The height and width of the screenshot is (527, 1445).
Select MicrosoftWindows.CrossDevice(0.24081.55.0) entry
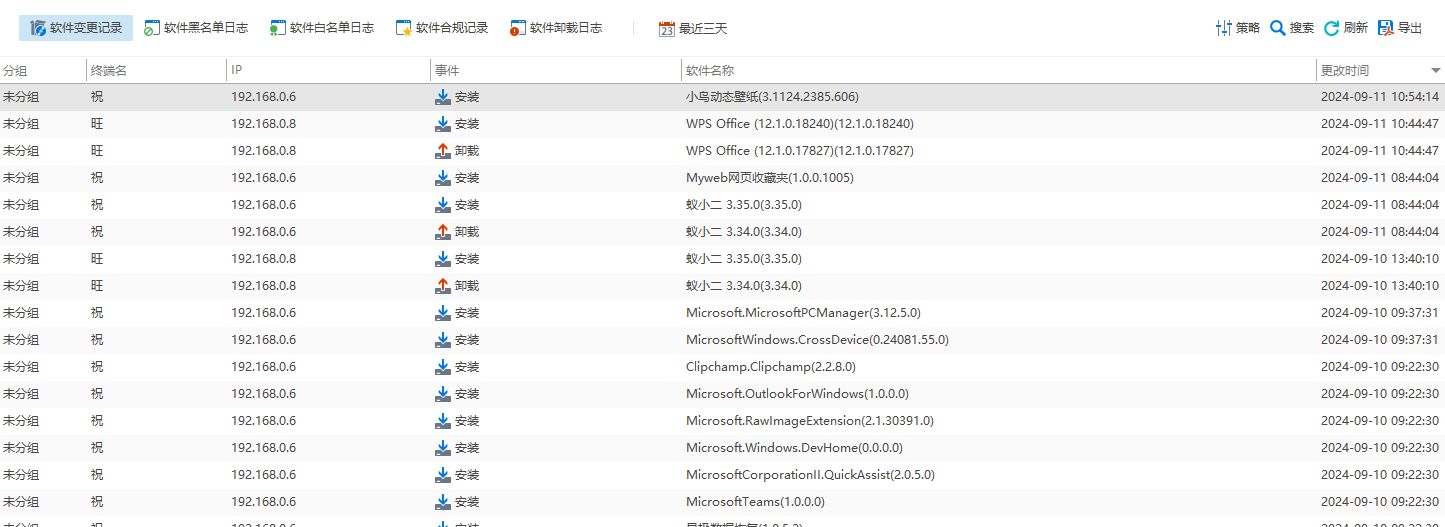click(817, 340)
